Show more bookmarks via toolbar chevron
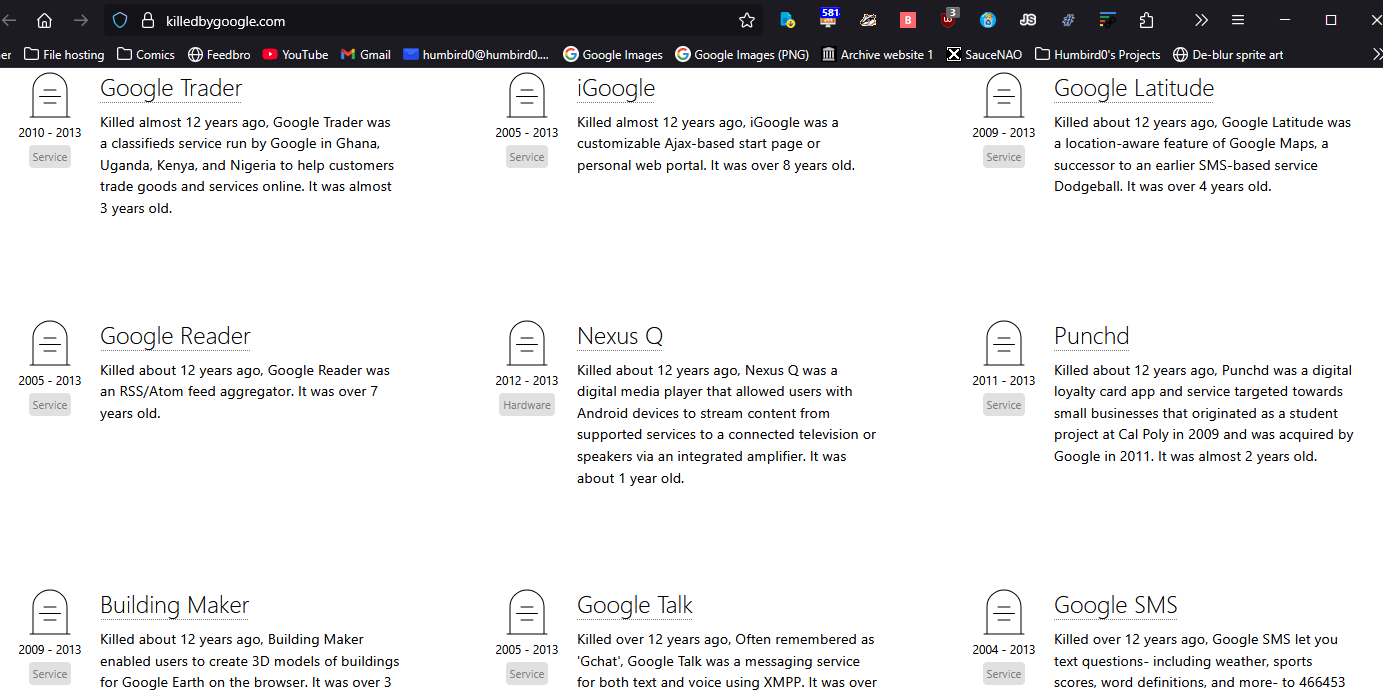The height and width of the screenshot is (692, 1383). tap(1376, 54)
